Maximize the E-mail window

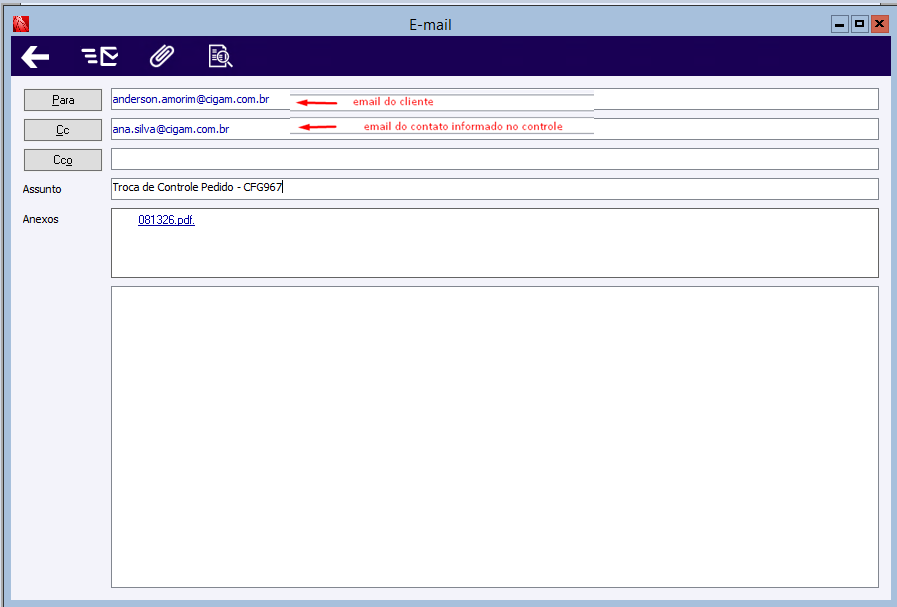click(859, 24)
